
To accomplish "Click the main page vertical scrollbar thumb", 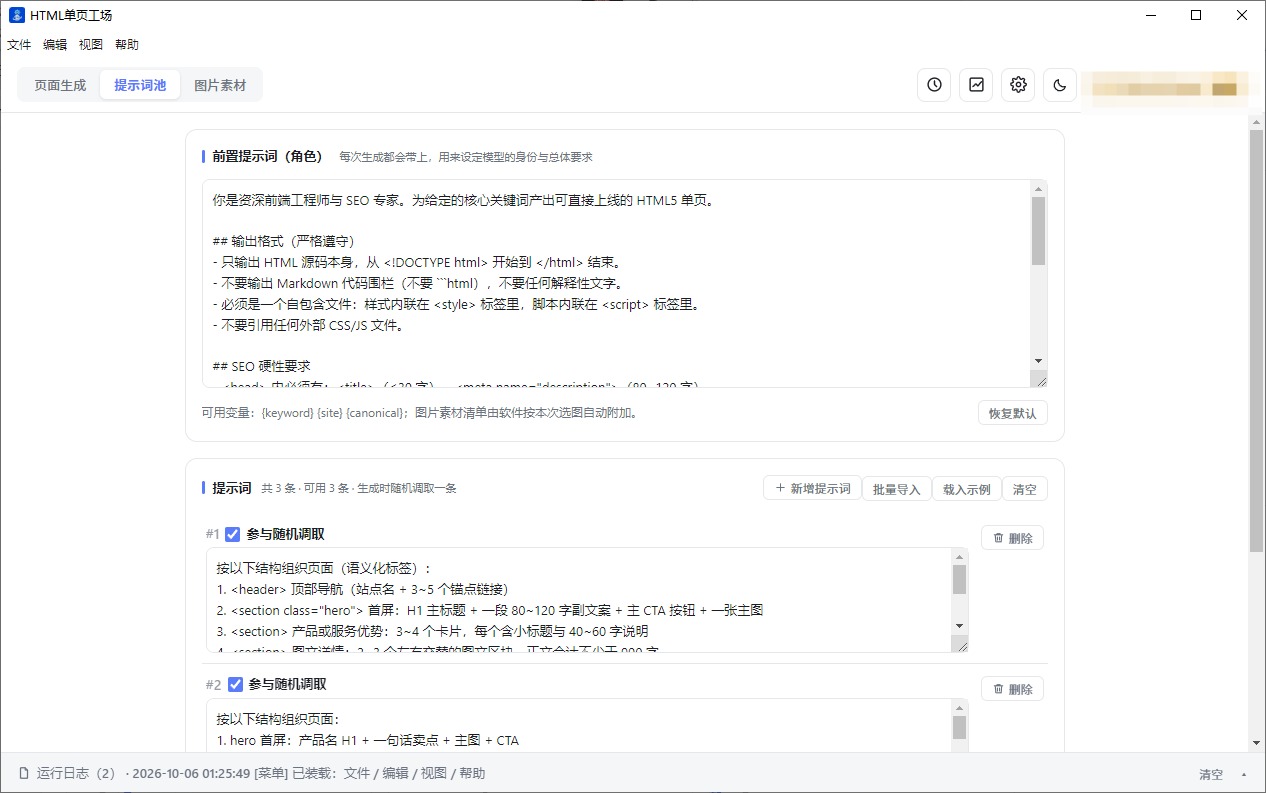I will 1256,340.
